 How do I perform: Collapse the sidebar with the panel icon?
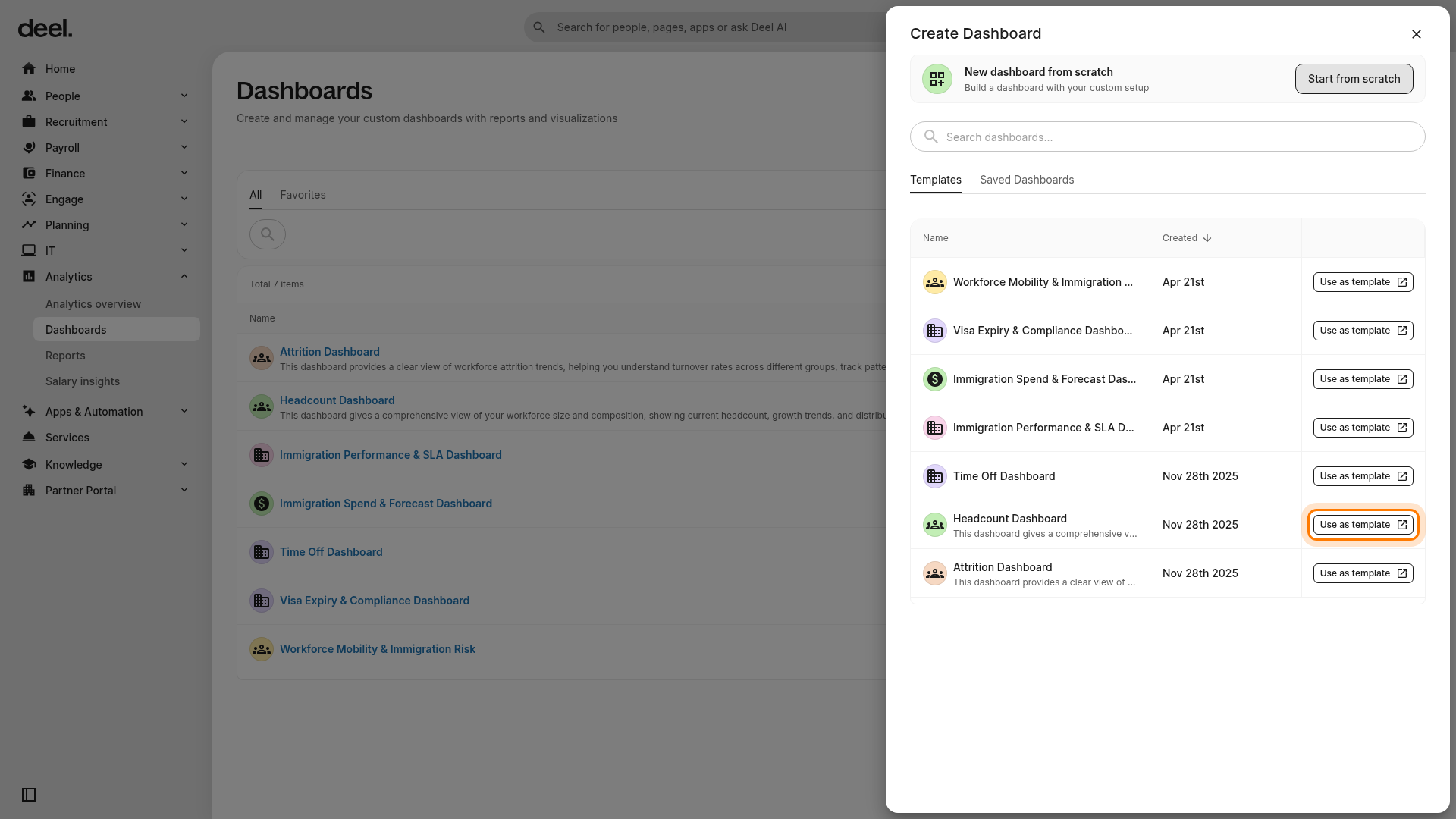tap(29, 795)
